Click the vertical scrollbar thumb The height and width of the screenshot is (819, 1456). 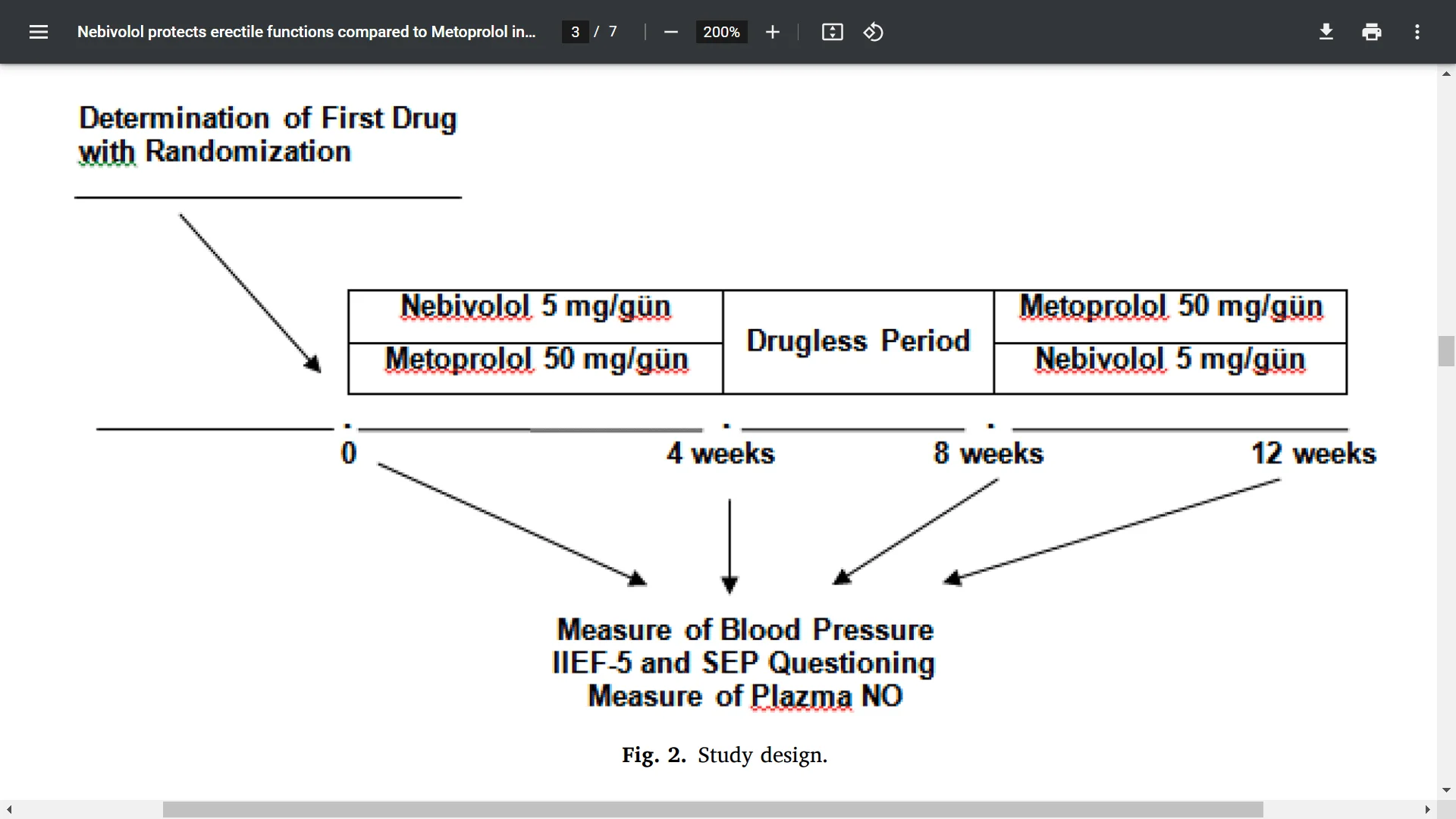[1446, 350]
